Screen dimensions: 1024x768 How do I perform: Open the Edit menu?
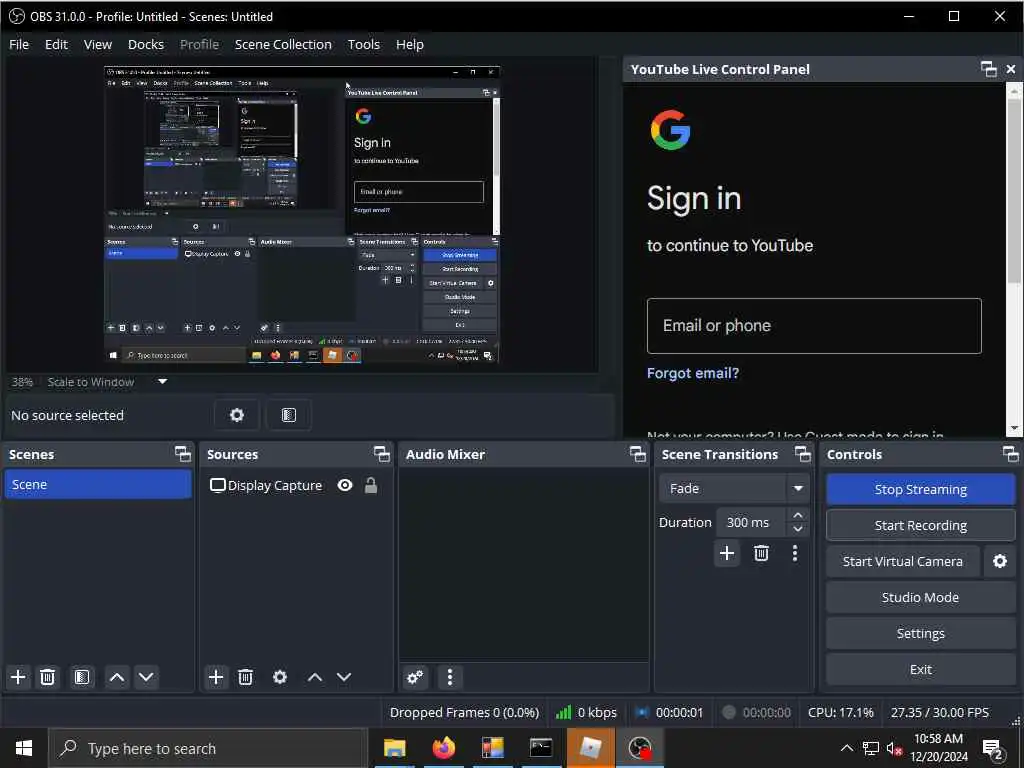[56, 44]
